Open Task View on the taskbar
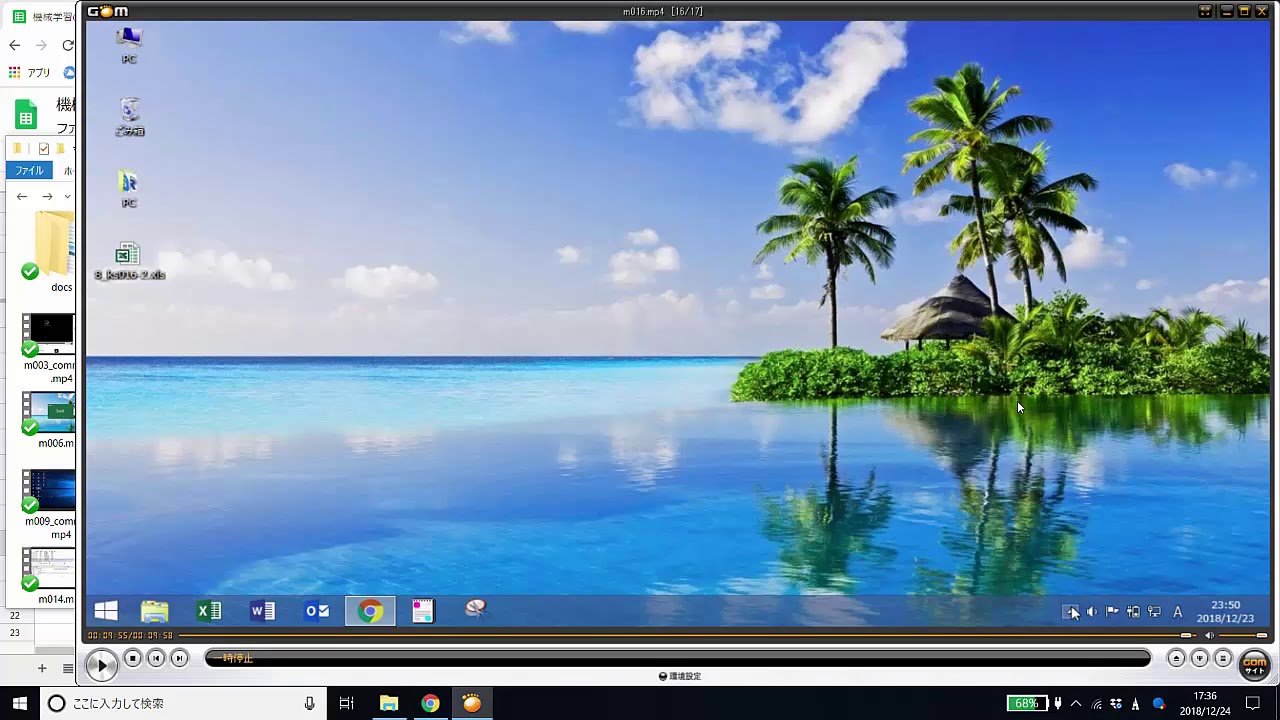1280x720 pixels. [x=346, y=703]
